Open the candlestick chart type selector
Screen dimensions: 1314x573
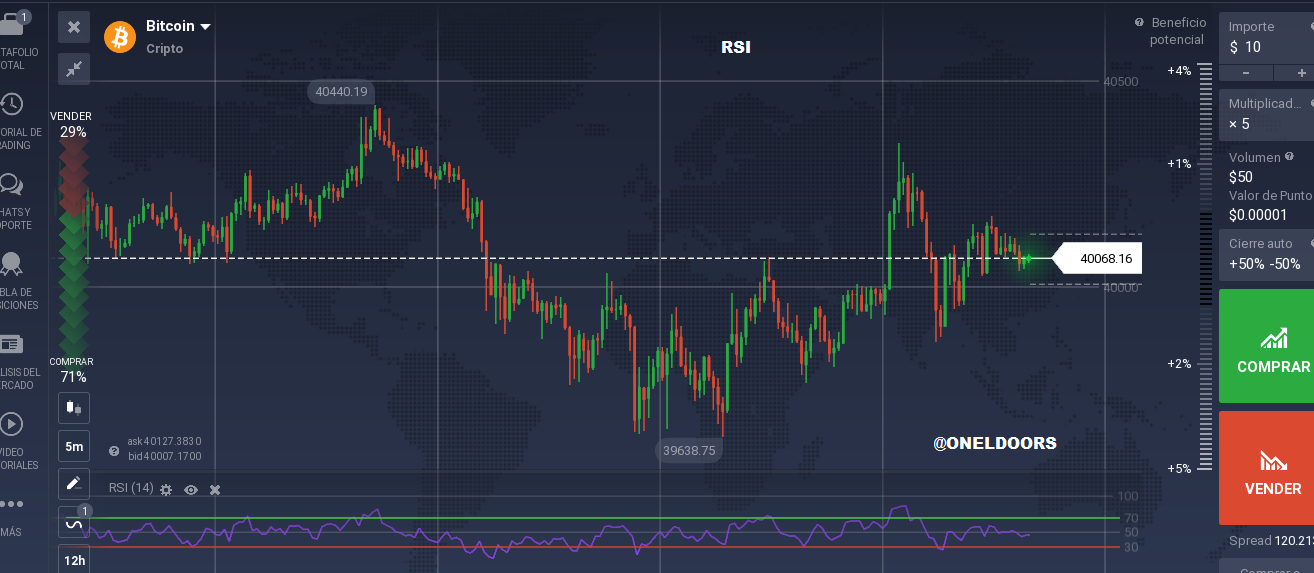[74, 408]
